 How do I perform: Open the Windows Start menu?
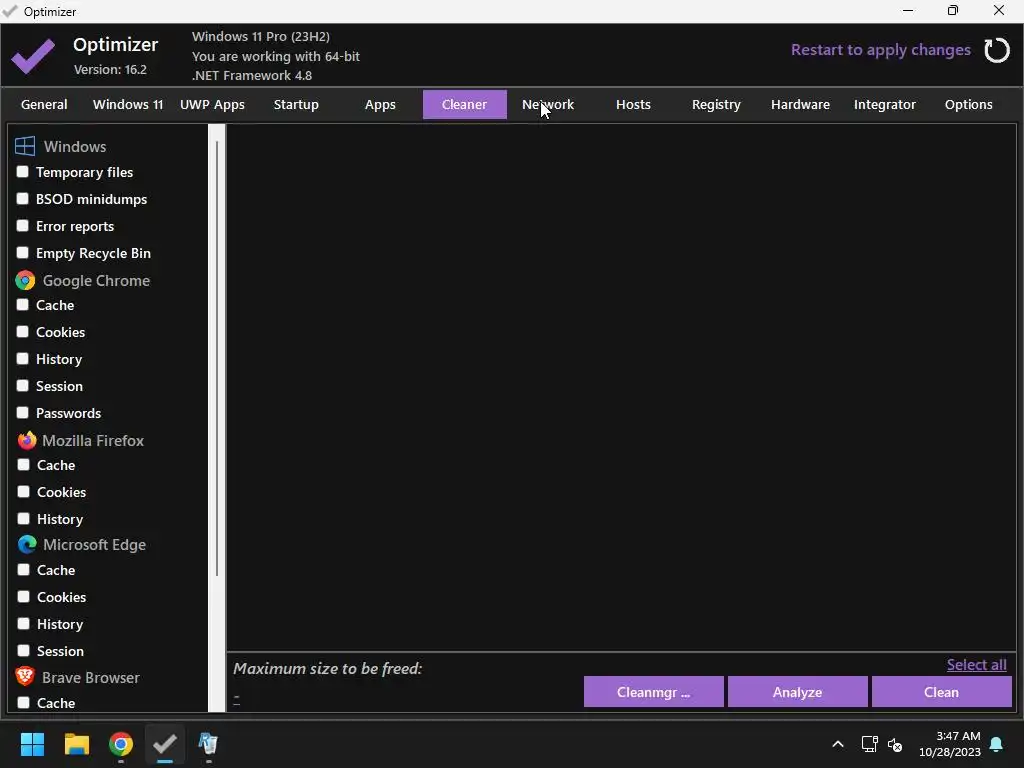(32, 744)
